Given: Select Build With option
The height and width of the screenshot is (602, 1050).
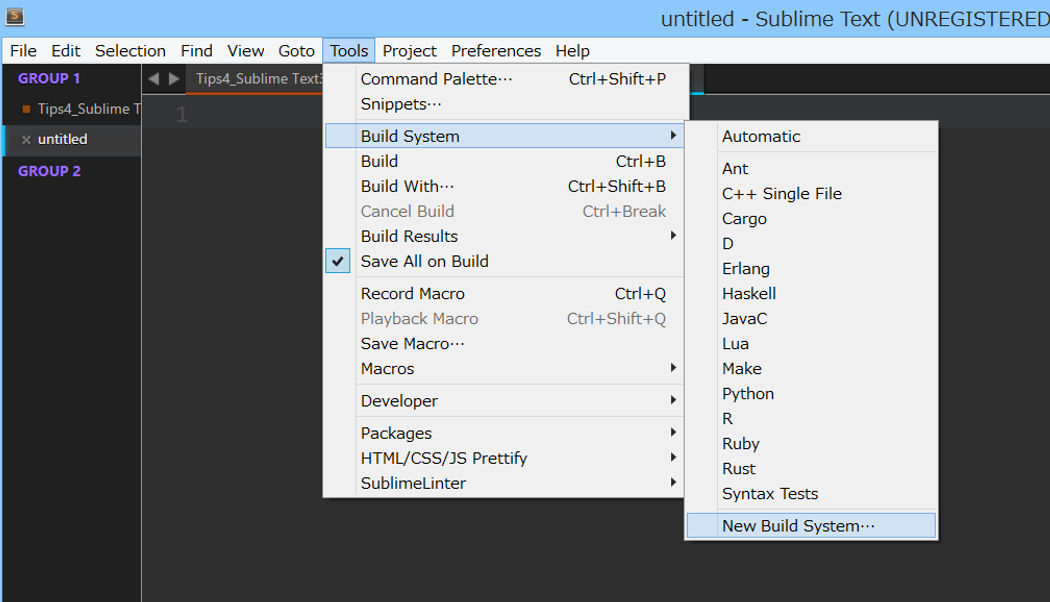Looking at the screenshot, I should pyautogui.click(x=504, y=186).
